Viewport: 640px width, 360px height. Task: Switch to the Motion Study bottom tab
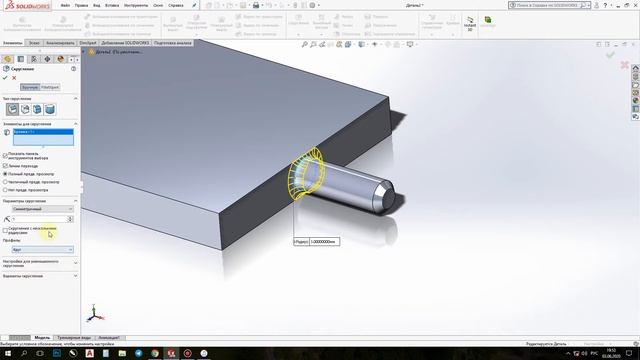109,338
